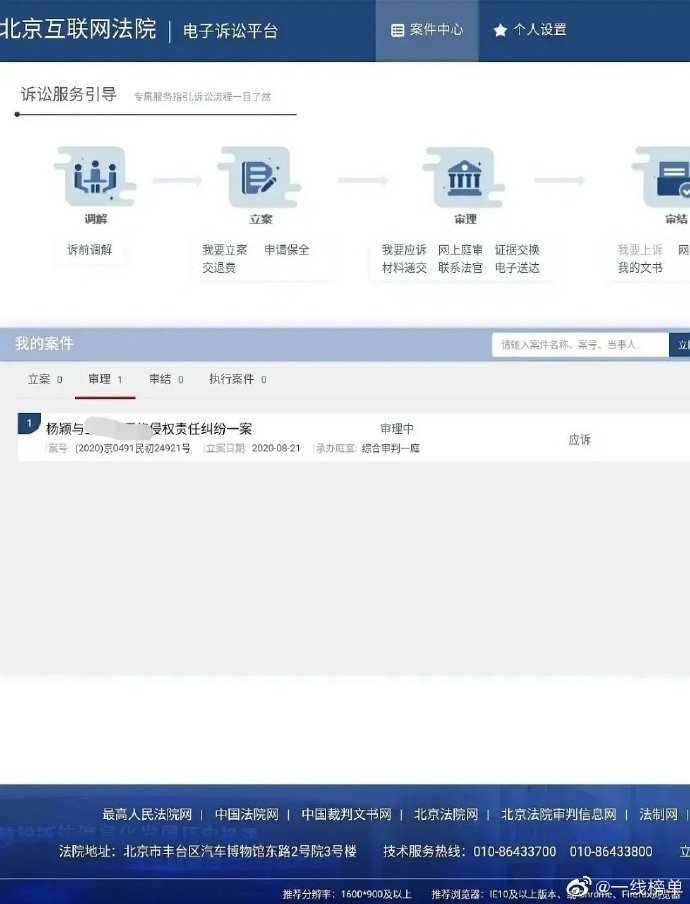Open the 侵权责任纠纷一案 case title
This screenshot has height=904, width=690.
click(149, 429)
